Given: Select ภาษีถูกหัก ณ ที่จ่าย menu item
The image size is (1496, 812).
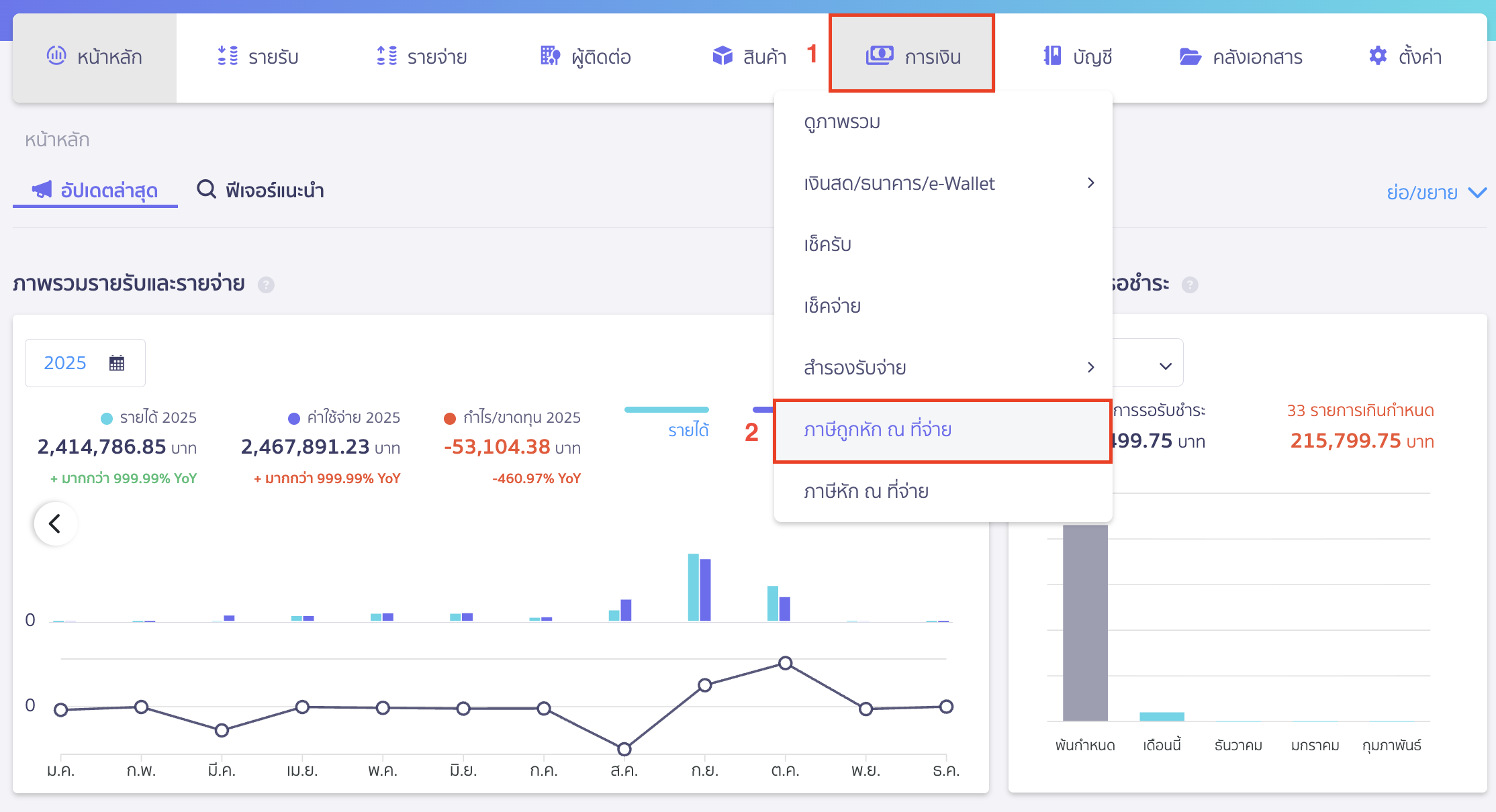Looking at the screenshot, I should (878, 429).
